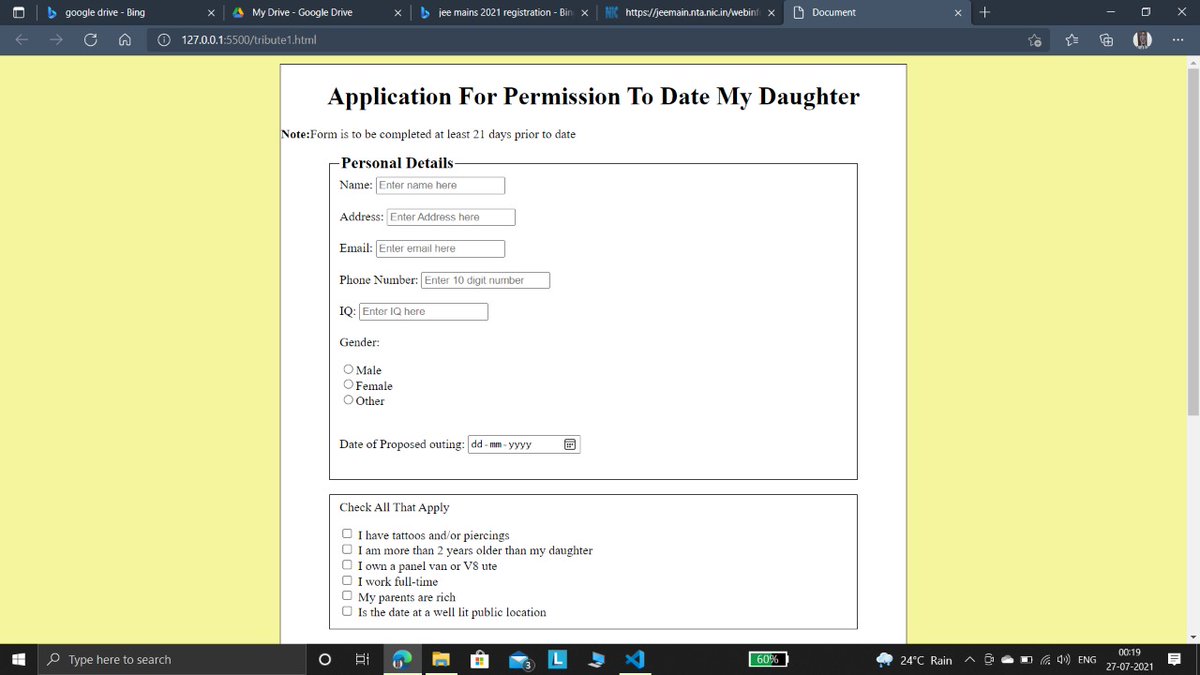Viewport: 1200px width, 675px height.
Task: Open the tab actions menu icon
Action: tap(20, 12)
